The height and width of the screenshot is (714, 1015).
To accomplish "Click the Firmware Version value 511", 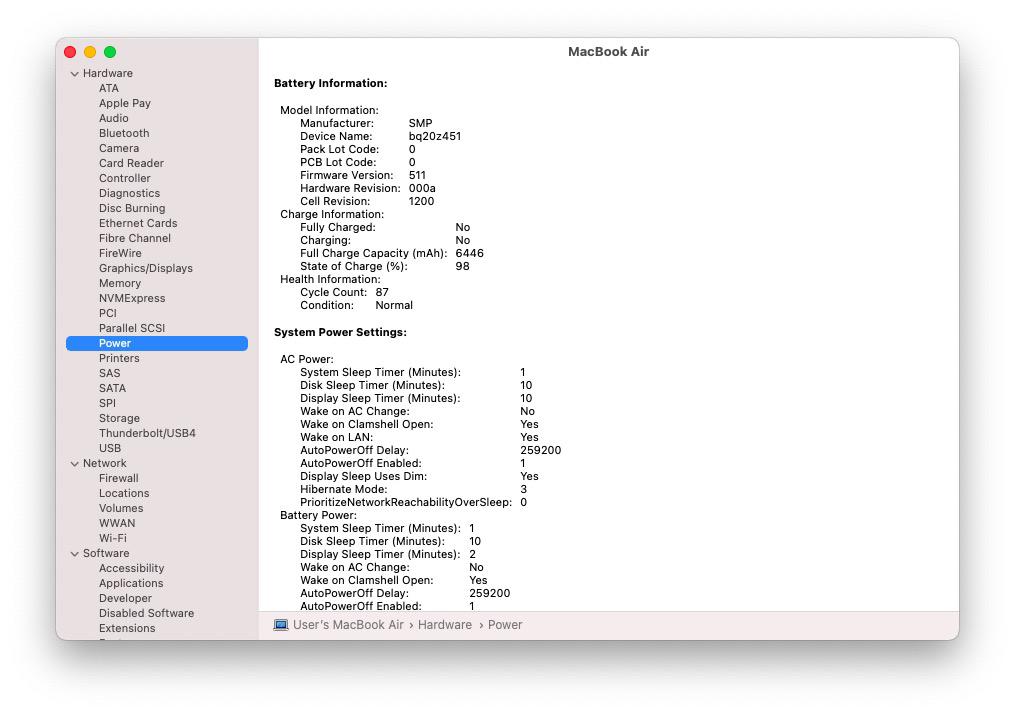I will 417,175.
